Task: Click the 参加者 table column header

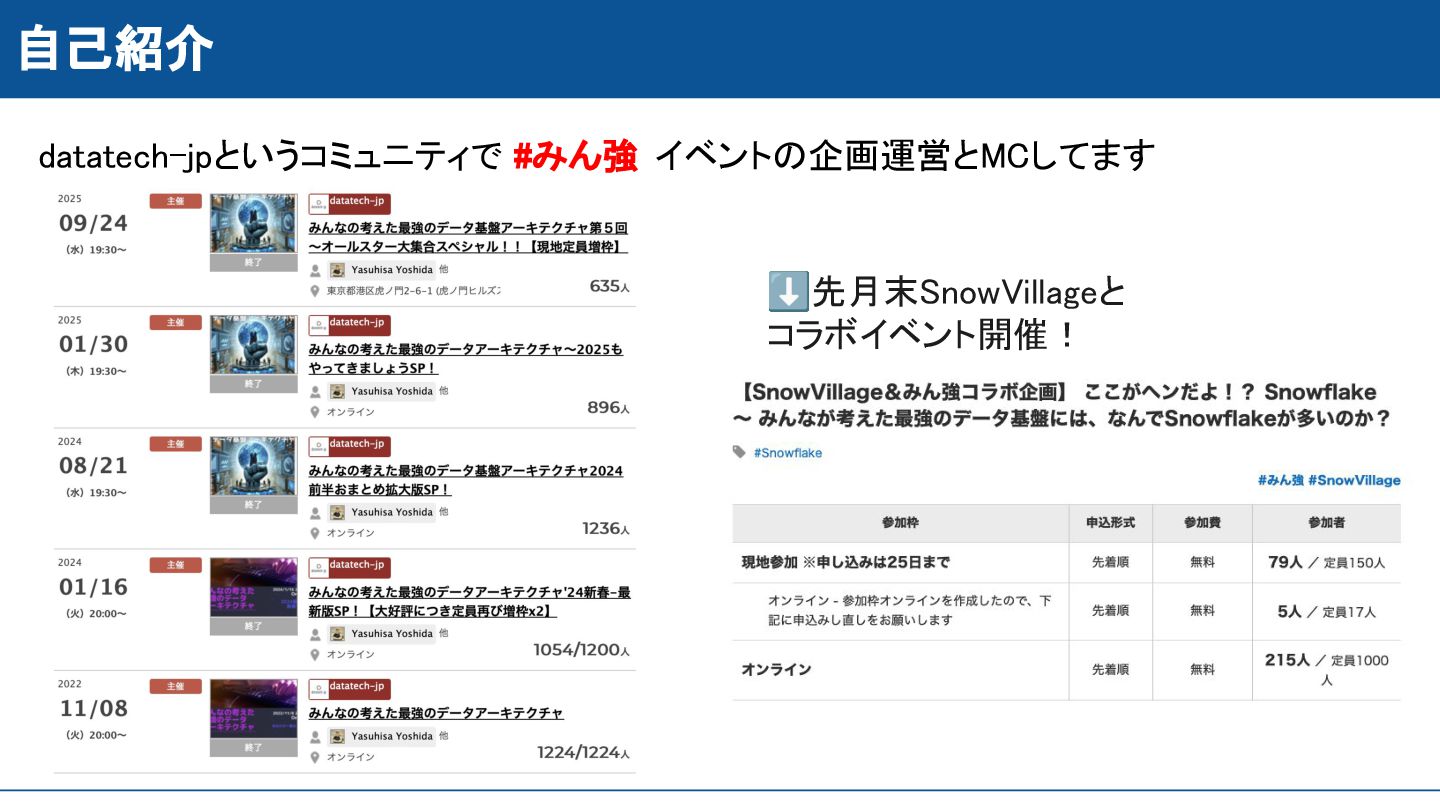Action: 1326,523
